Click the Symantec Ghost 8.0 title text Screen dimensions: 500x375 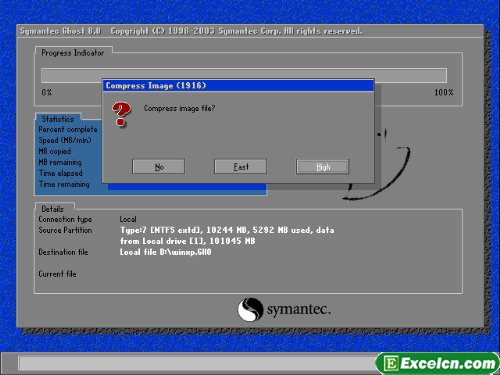[x=60, y=31]
